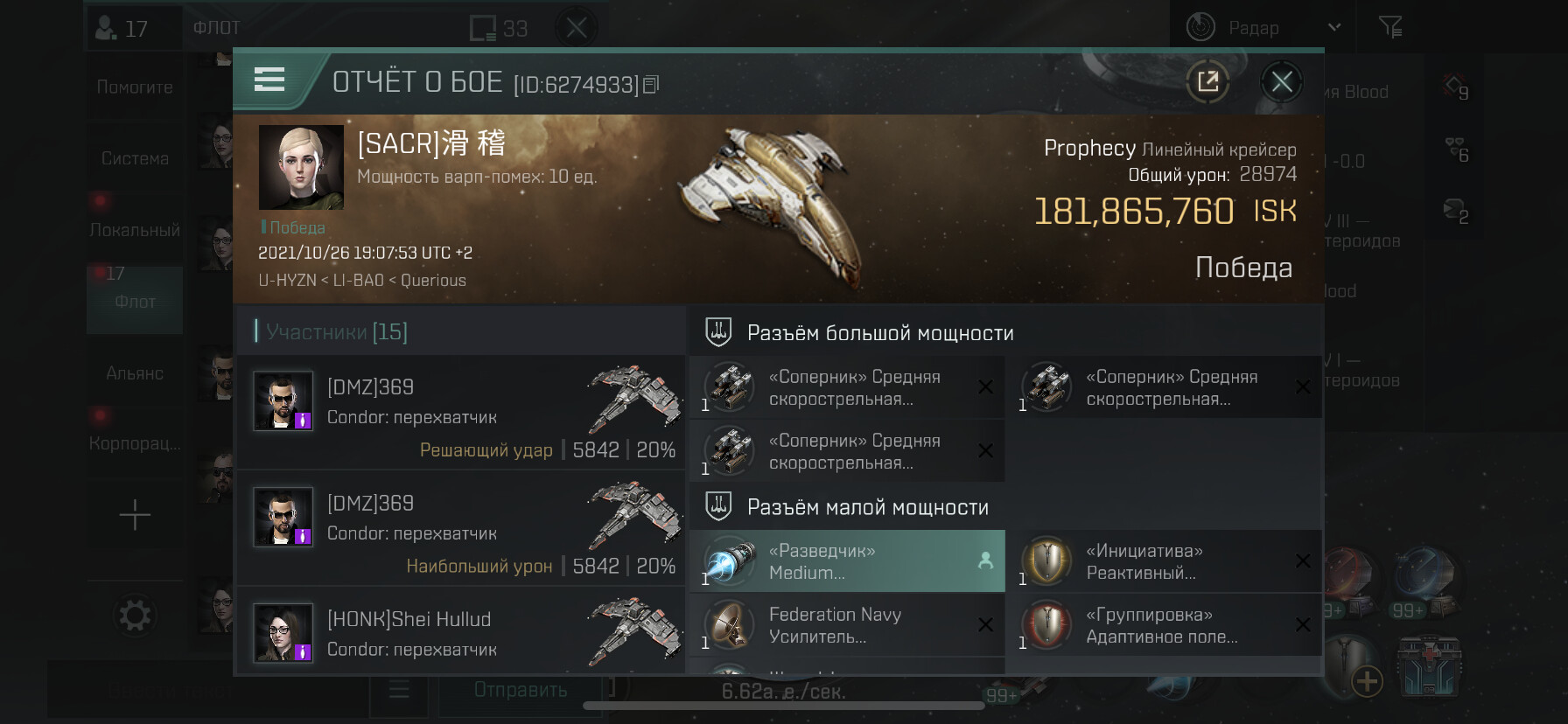Add a new chat channel with plus

pos(135,515)
